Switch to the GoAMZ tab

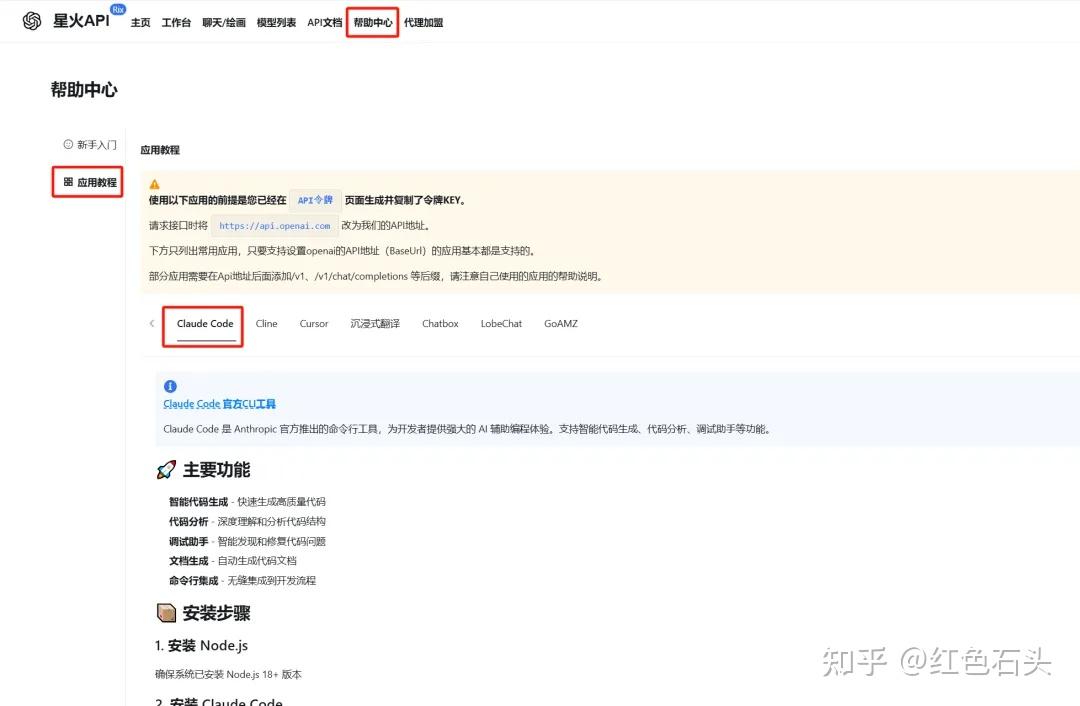pos(561,324)
